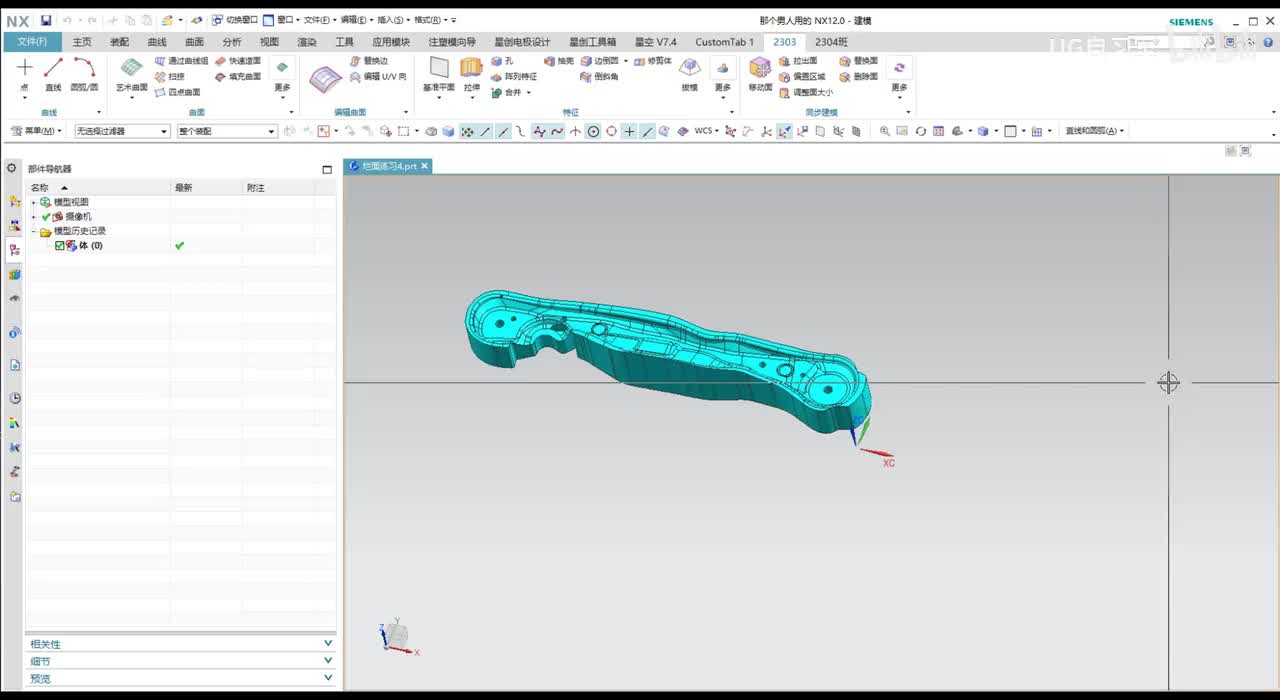This screenshot has height=700, width=1280.
Task: Open the 文件(F) ribbon menu
Action: point(32,42)
